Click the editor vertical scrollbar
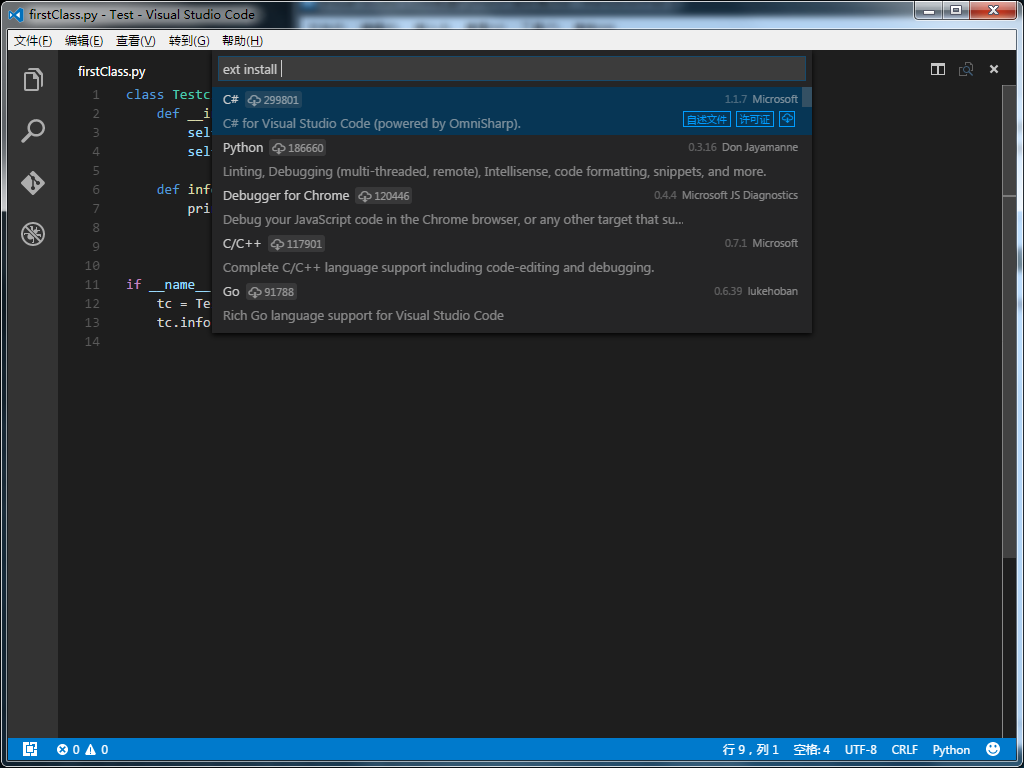 (1009, 323)
